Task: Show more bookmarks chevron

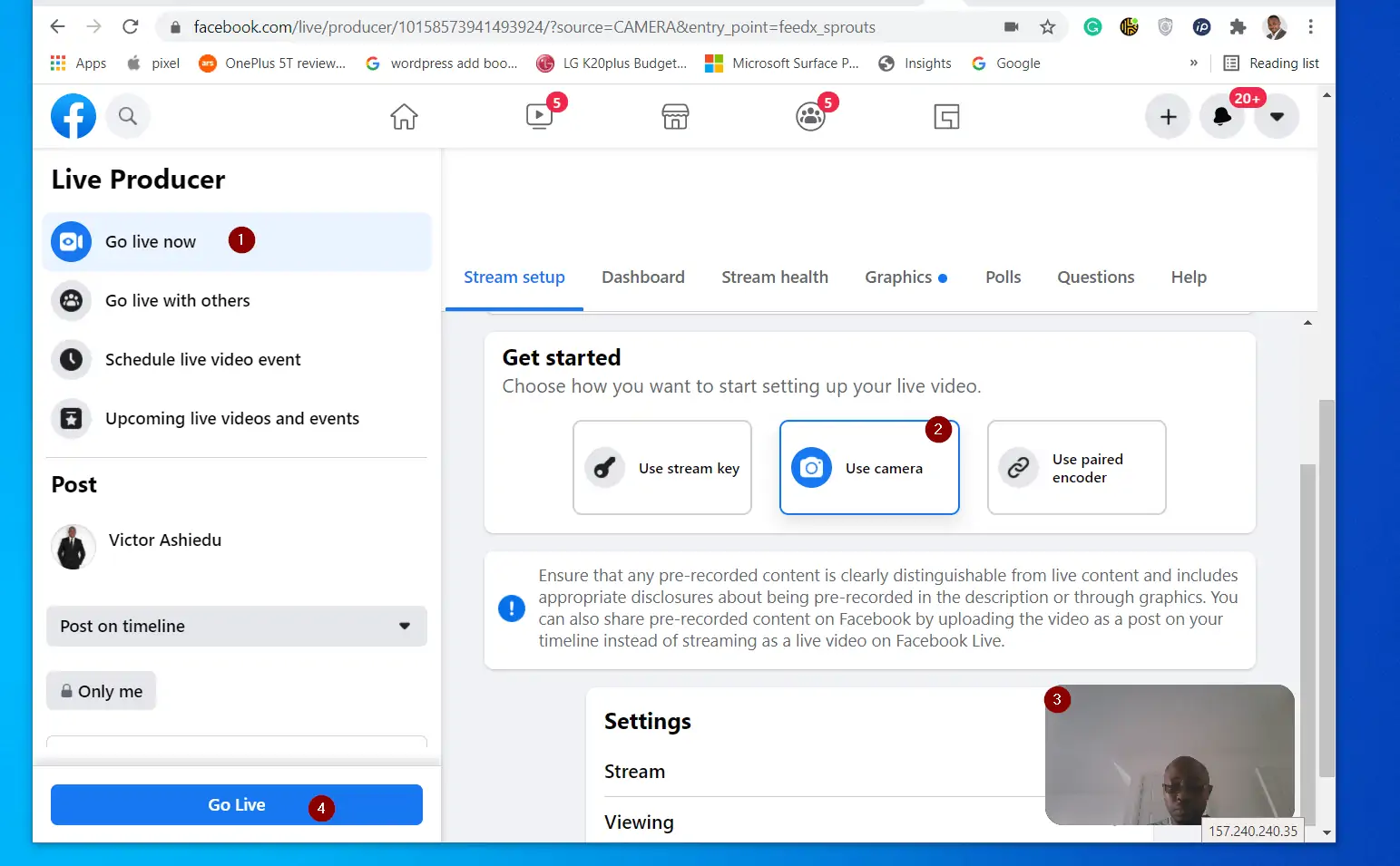Action: 1193,63
